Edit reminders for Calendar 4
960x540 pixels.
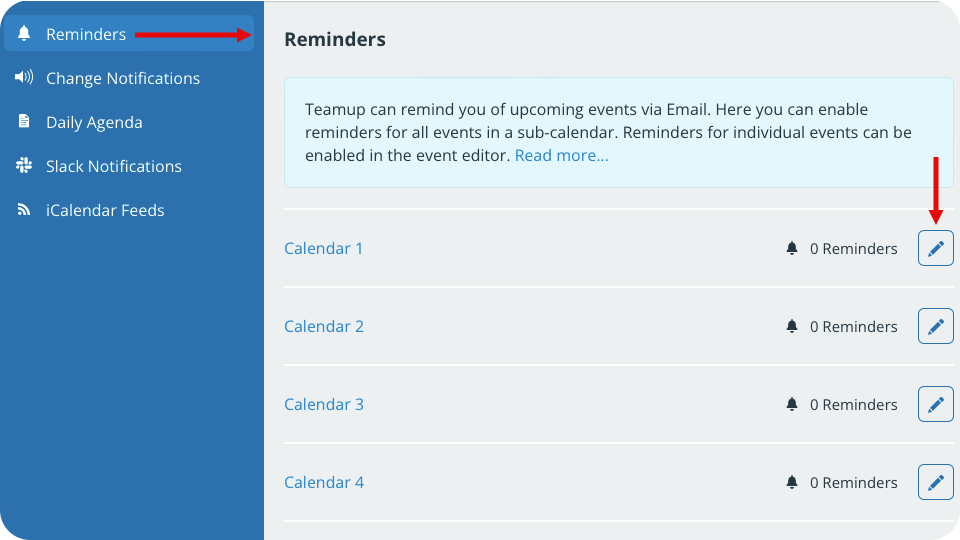click(935, 482)
